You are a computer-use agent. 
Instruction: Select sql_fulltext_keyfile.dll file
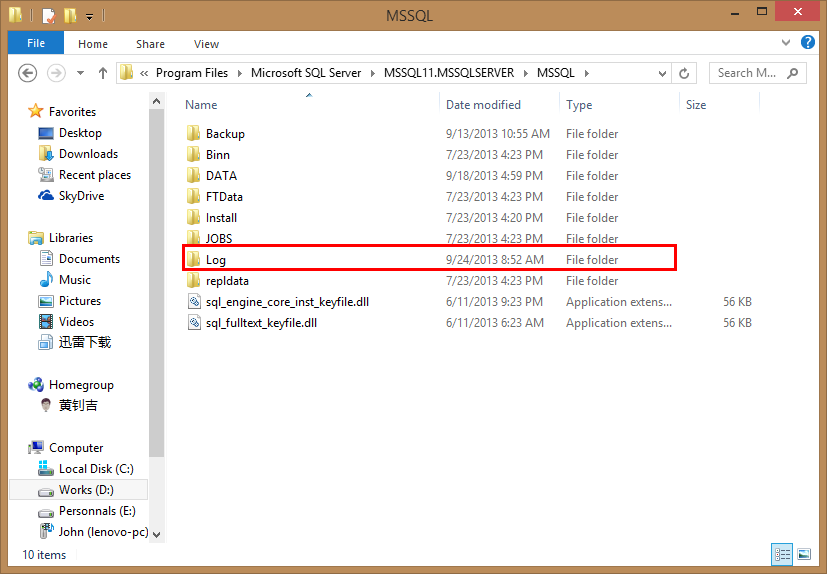[261, 323]
